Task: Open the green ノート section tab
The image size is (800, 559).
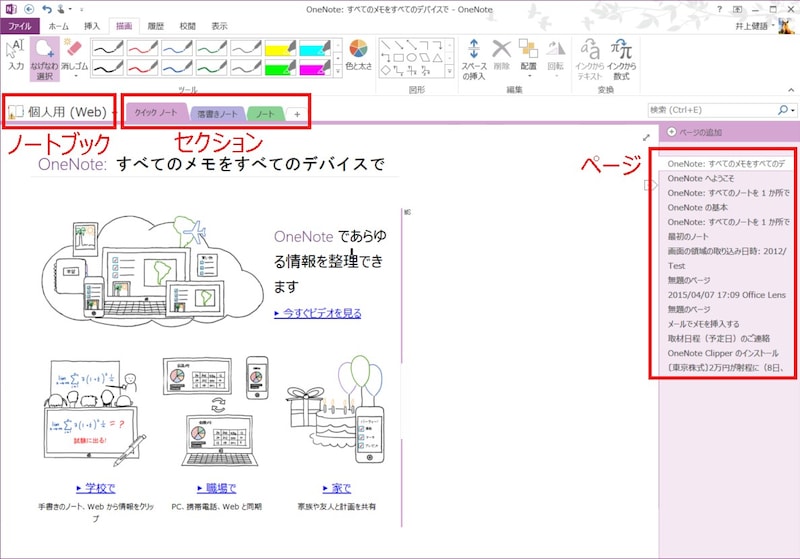Action: click(x=265, y=114)
